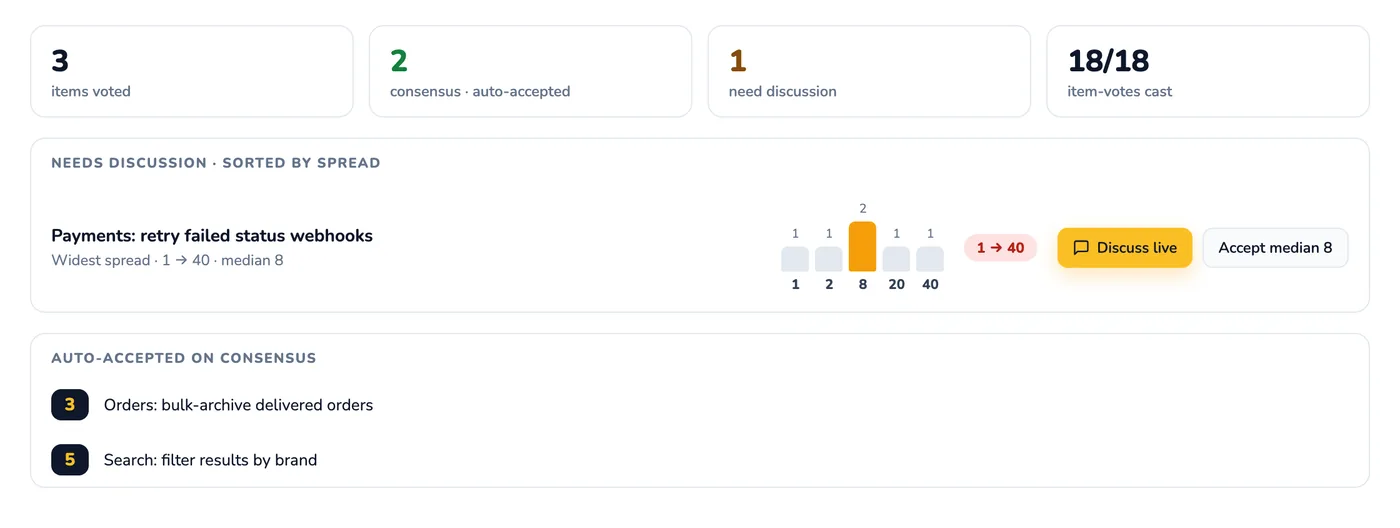
Task: Open Search: filter results by brand
Action: (210, 460)
